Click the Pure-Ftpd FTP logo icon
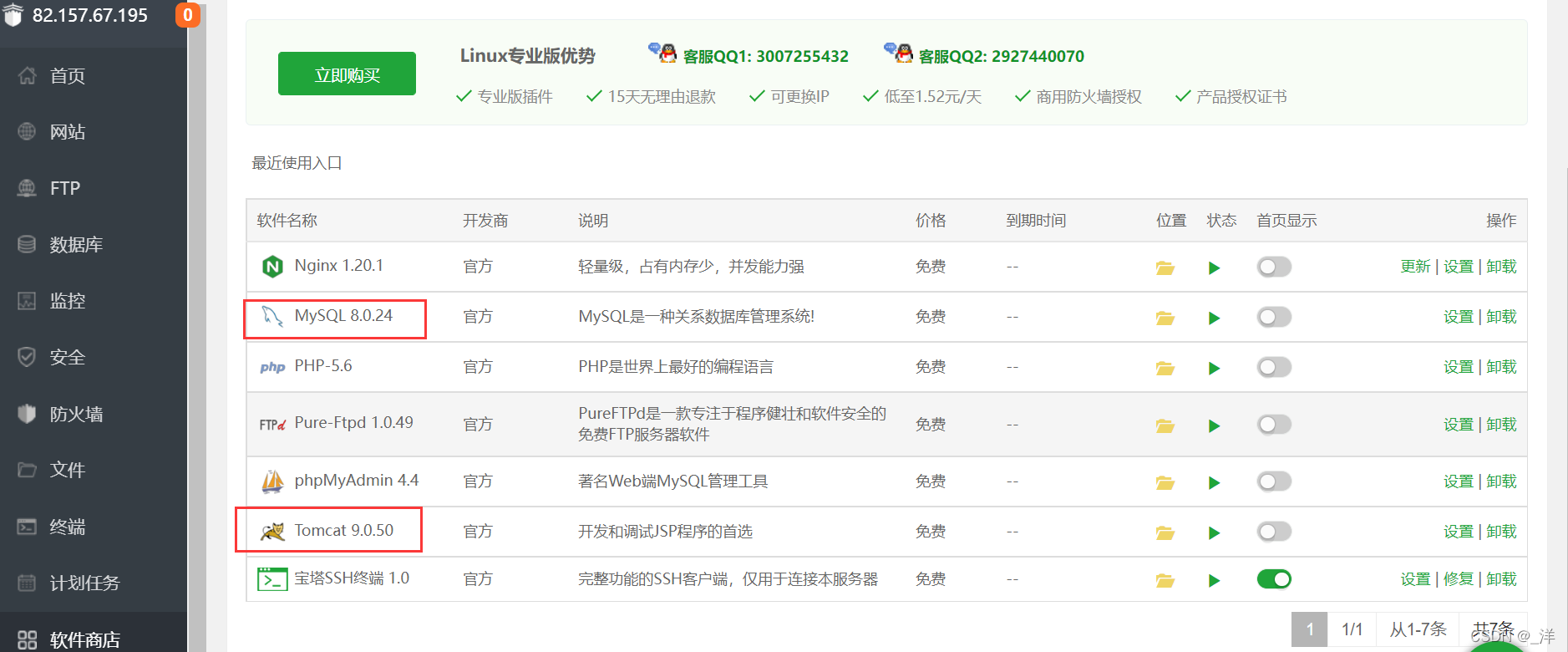The width and height of the screenshot is (1568, 652). click(272, 425)
